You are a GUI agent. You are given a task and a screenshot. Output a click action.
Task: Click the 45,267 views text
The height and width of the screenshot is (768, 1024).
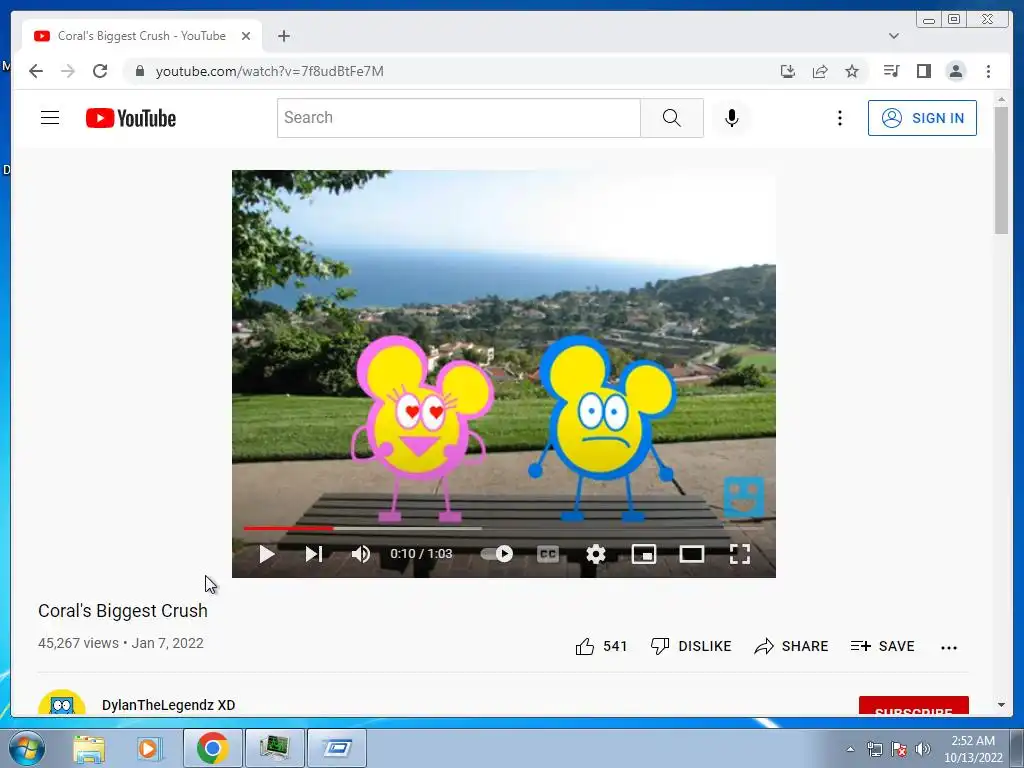(x=78, y=643)
